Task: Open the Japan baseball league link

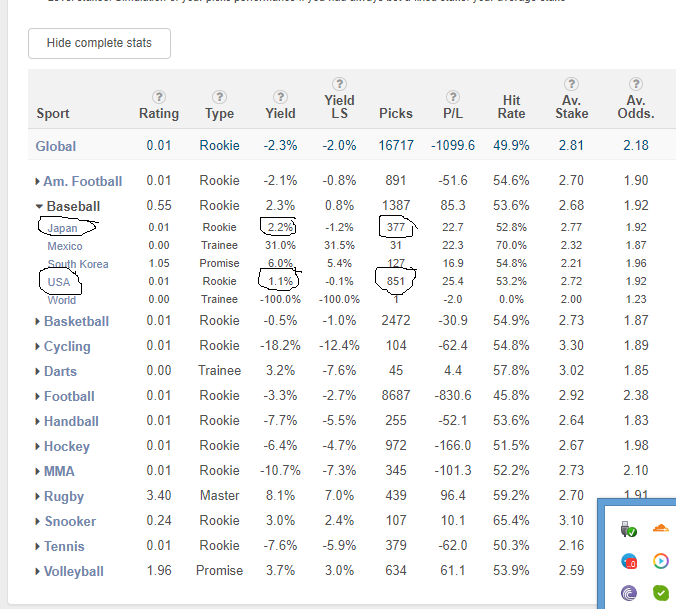Action: tap(62, 228)
